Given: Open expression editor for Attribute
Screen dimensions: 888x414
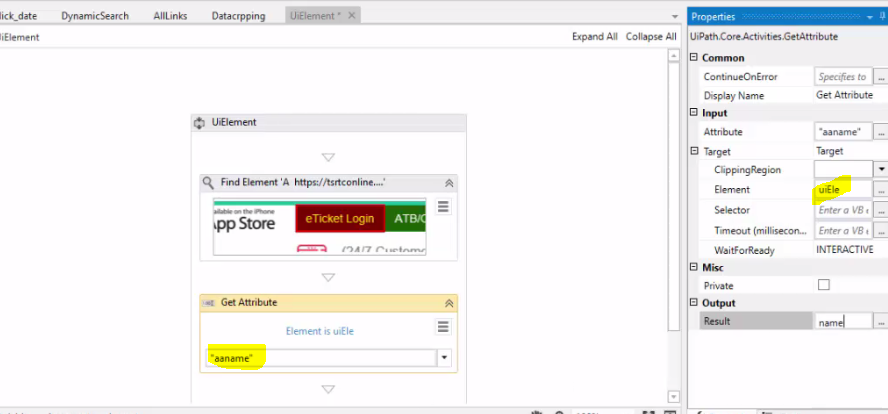Looking at the screenshot, I should pyautogui.click(x=881, y=132).
